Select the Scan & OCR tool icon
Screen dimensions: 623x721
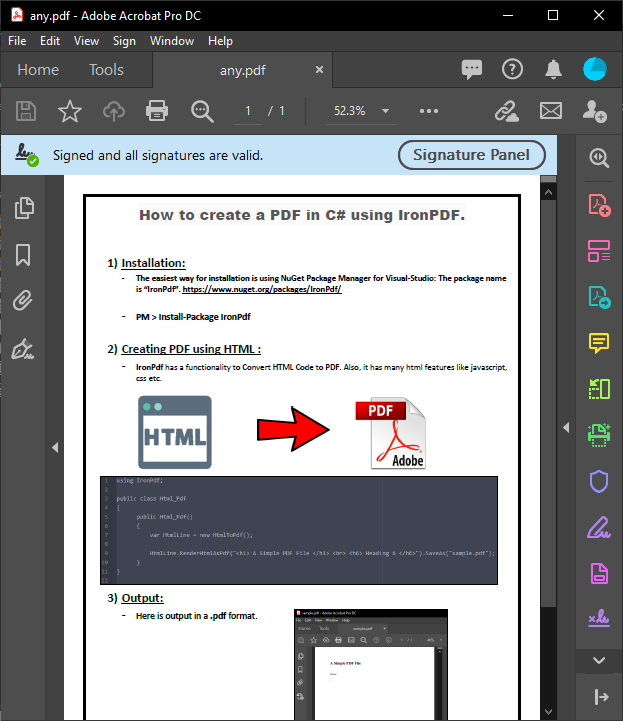coord(599,435)
